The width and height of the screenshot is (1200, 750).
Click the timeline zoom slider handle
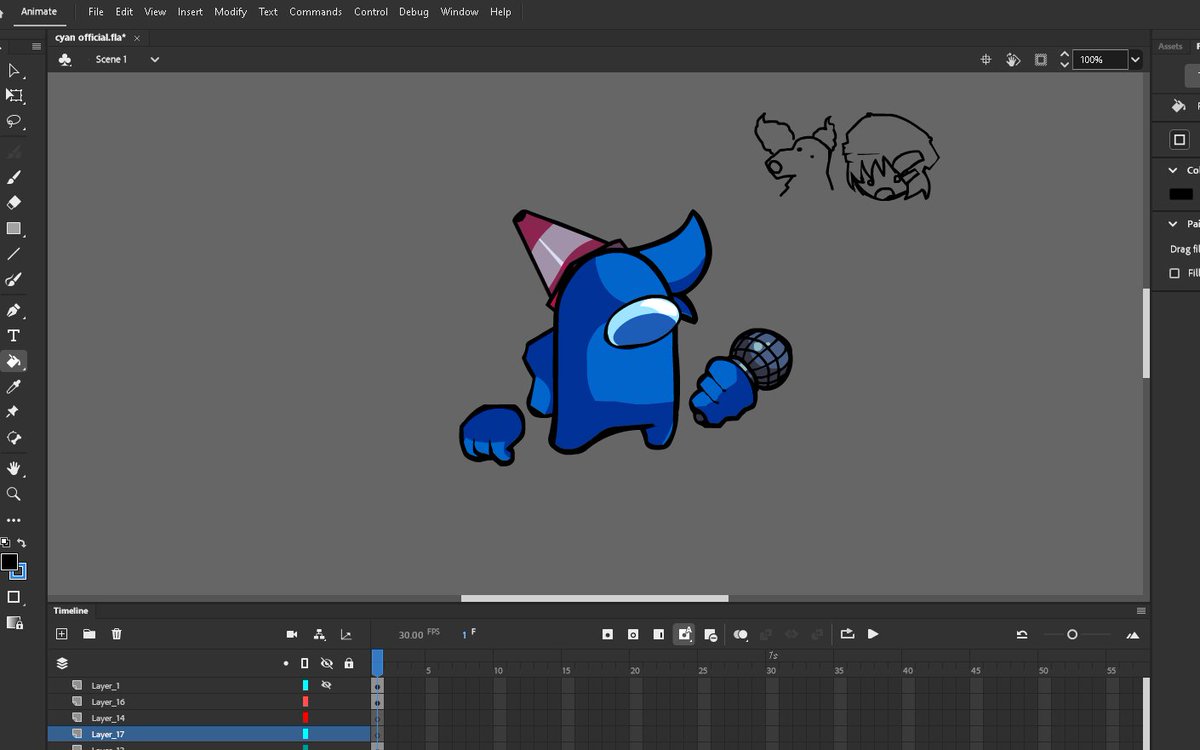(1072, 634)
